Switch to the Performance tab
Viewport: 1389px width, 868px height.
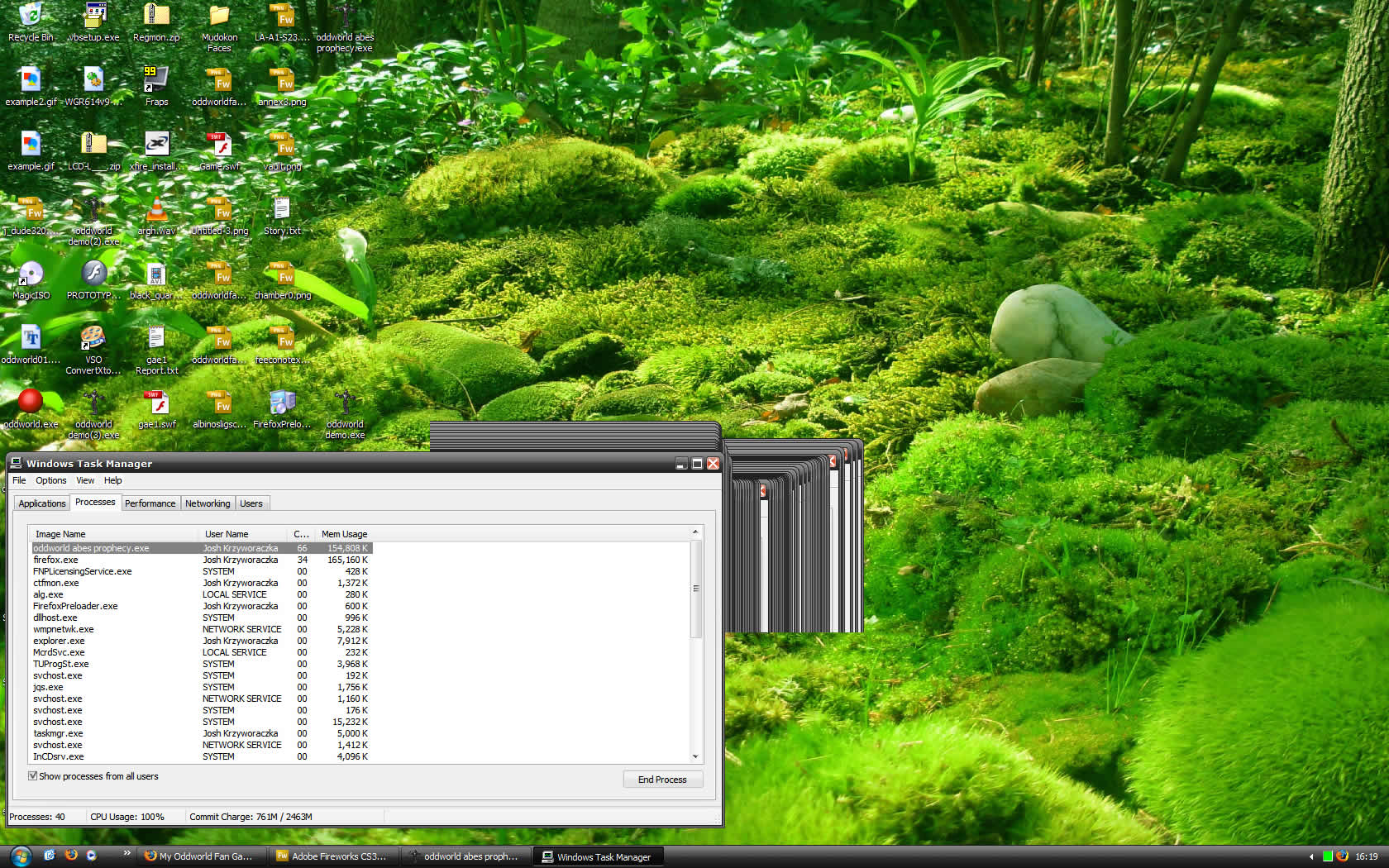point(150,503)
